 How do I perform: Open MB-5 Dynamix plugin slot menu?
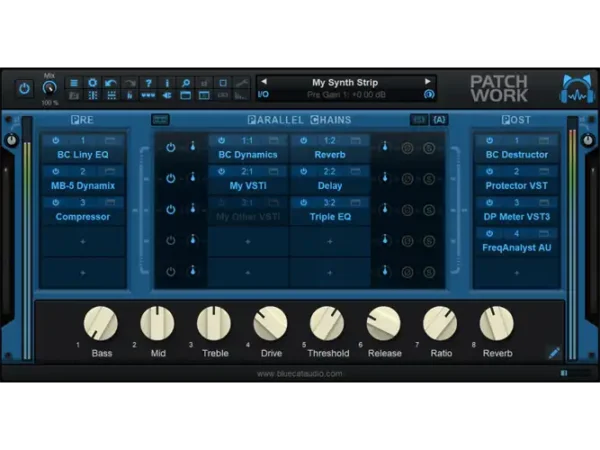click(83, 186)
